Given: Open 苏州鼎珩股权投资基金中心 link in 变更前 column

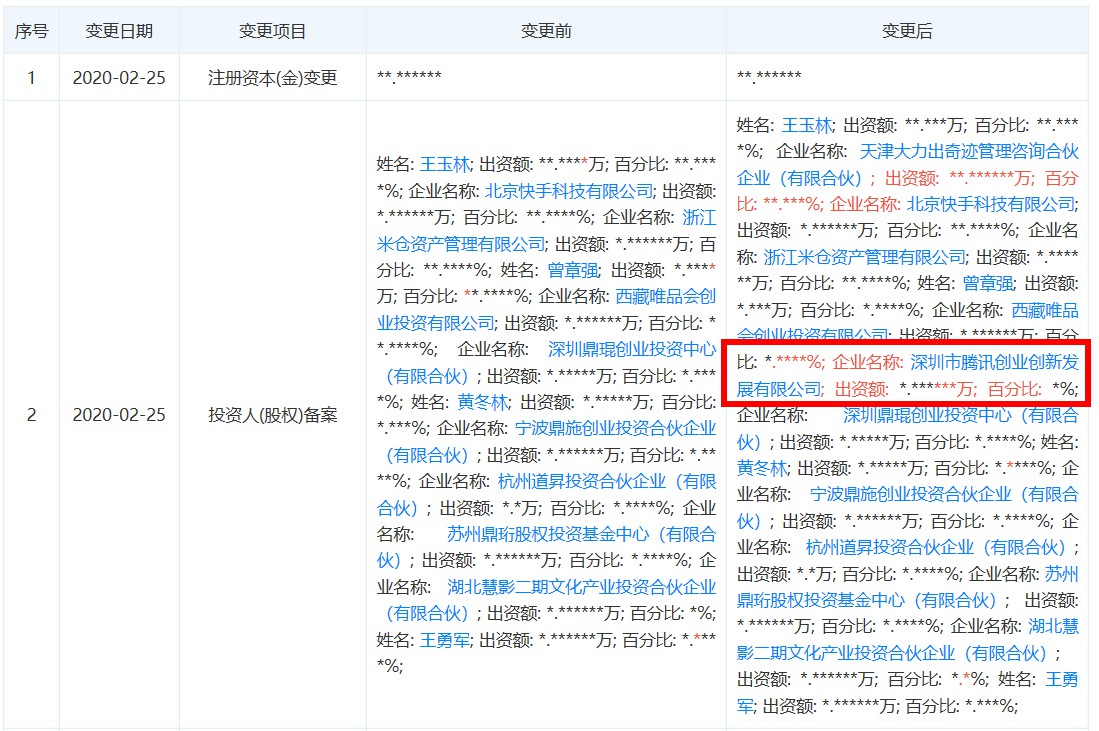Looking at the screenshot, I should [x=547, y=547].
